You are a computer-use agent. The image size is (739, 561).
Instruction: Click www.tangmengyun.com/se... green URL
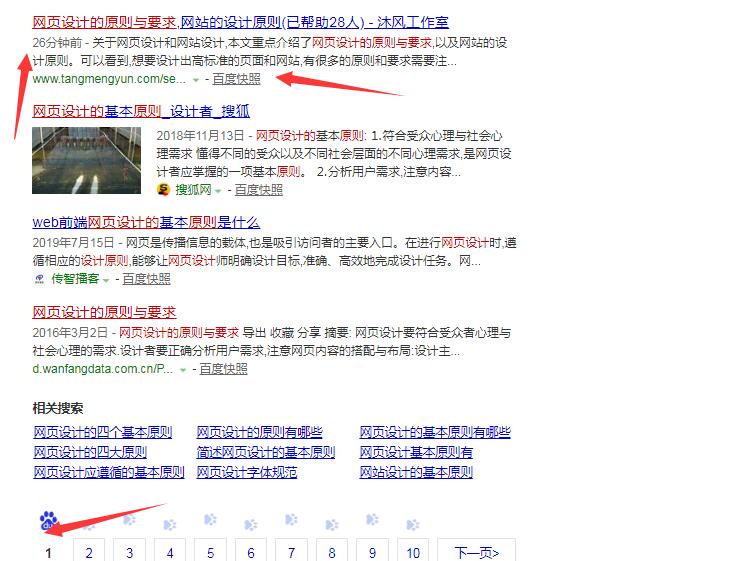[109, 79]
